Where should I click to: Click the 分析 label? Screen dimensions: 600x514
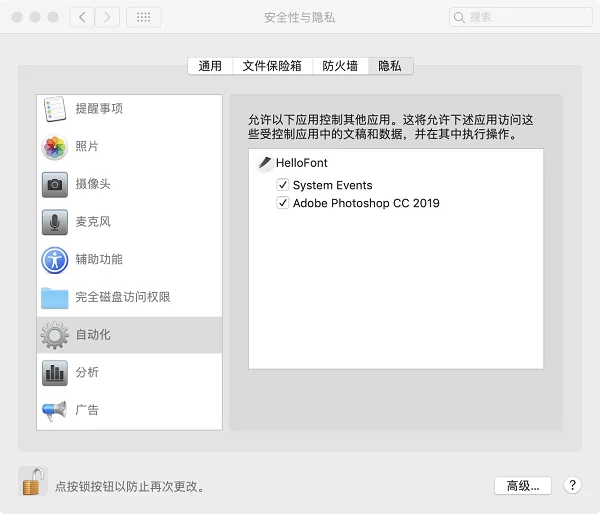coord(87,372)
